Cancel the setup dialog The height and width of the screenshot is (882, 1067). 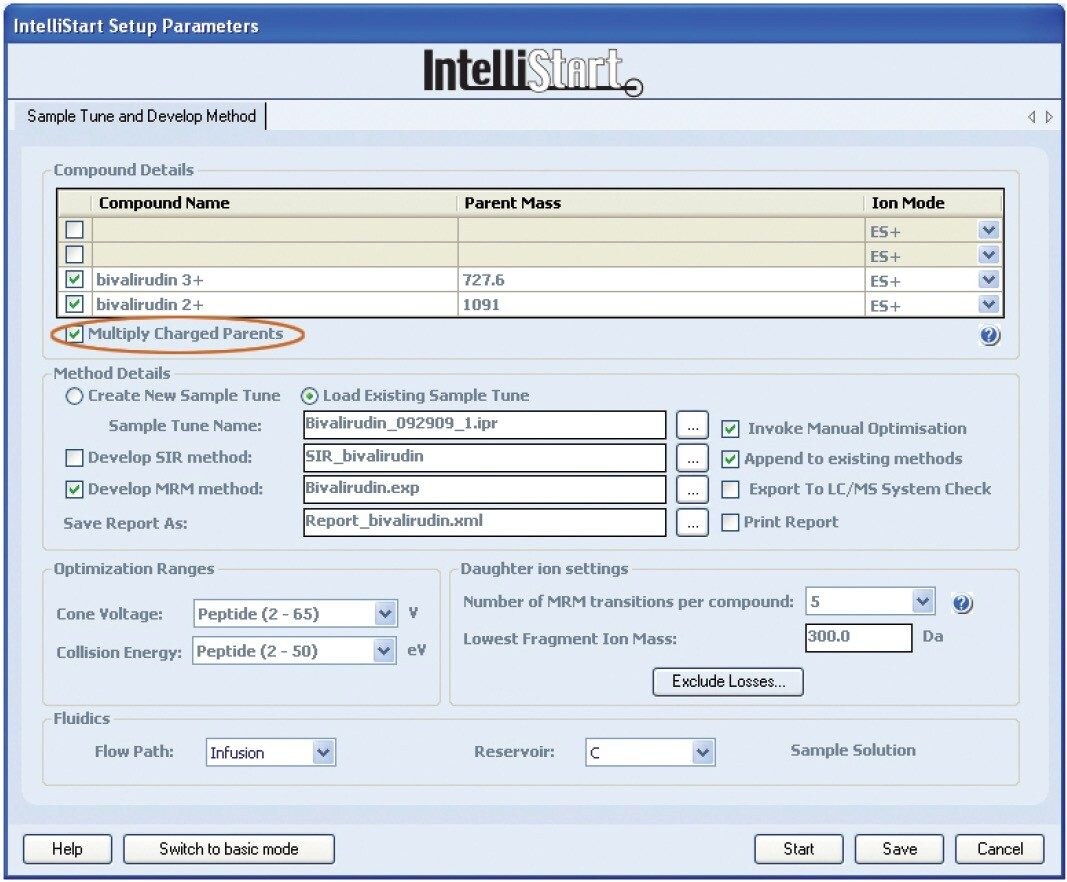tap(1000, 849)
